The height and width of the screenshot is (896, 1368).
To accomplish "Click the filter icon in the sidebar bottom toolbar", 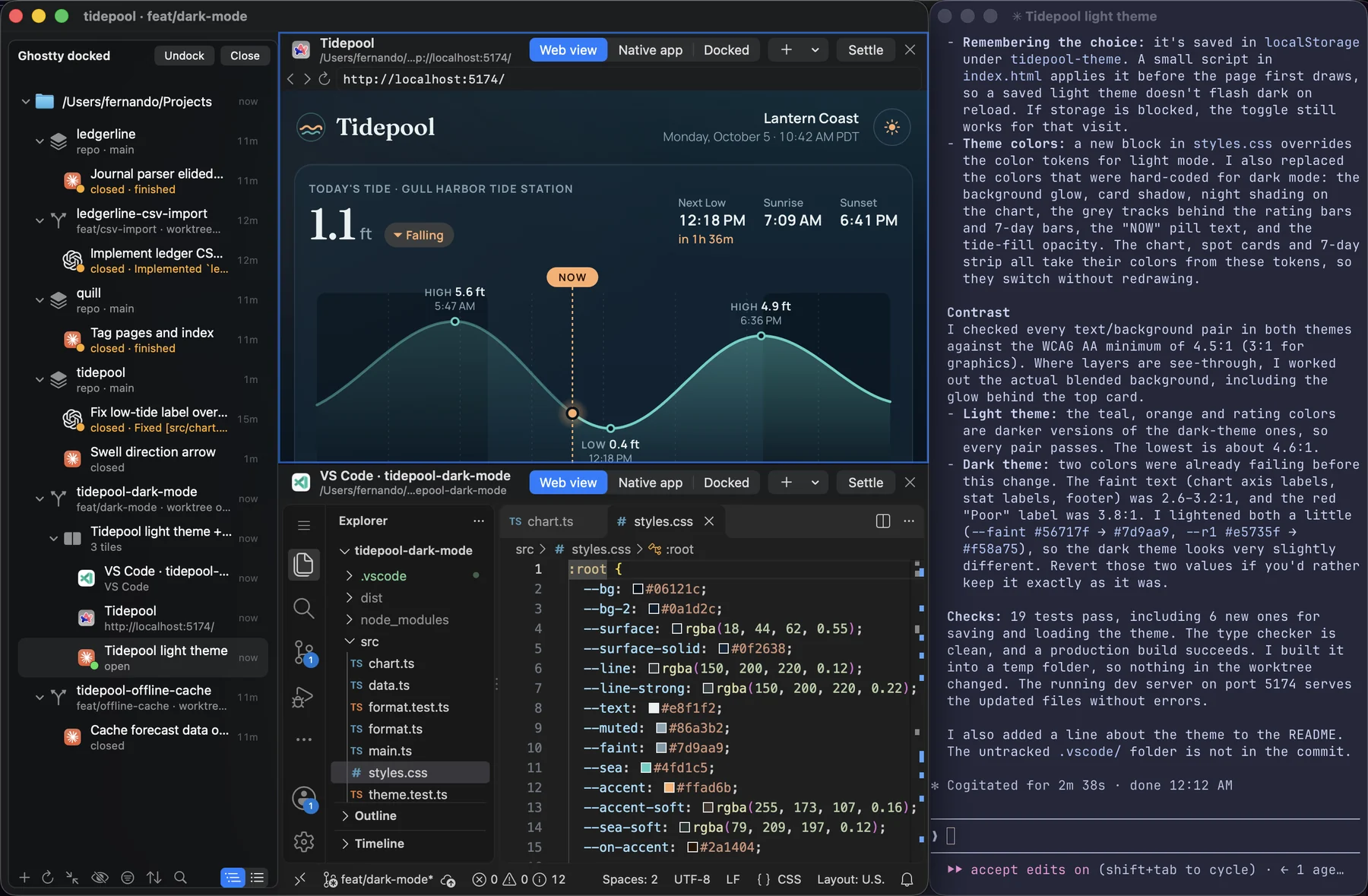I will [128, 878].
